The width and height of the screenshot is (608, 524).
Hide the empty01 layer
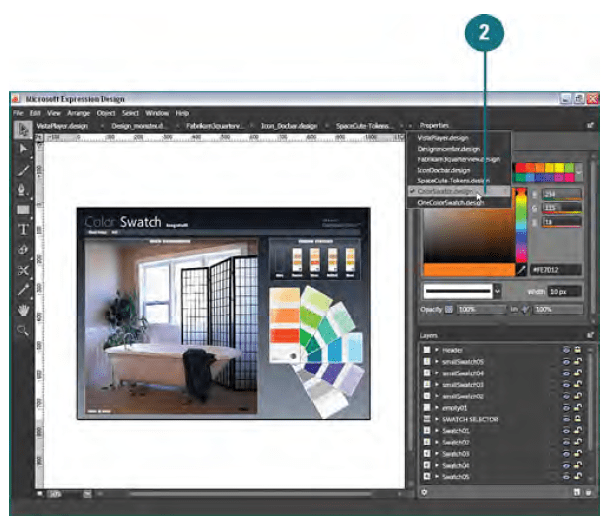pyautogui.click(x=567, y=408)
